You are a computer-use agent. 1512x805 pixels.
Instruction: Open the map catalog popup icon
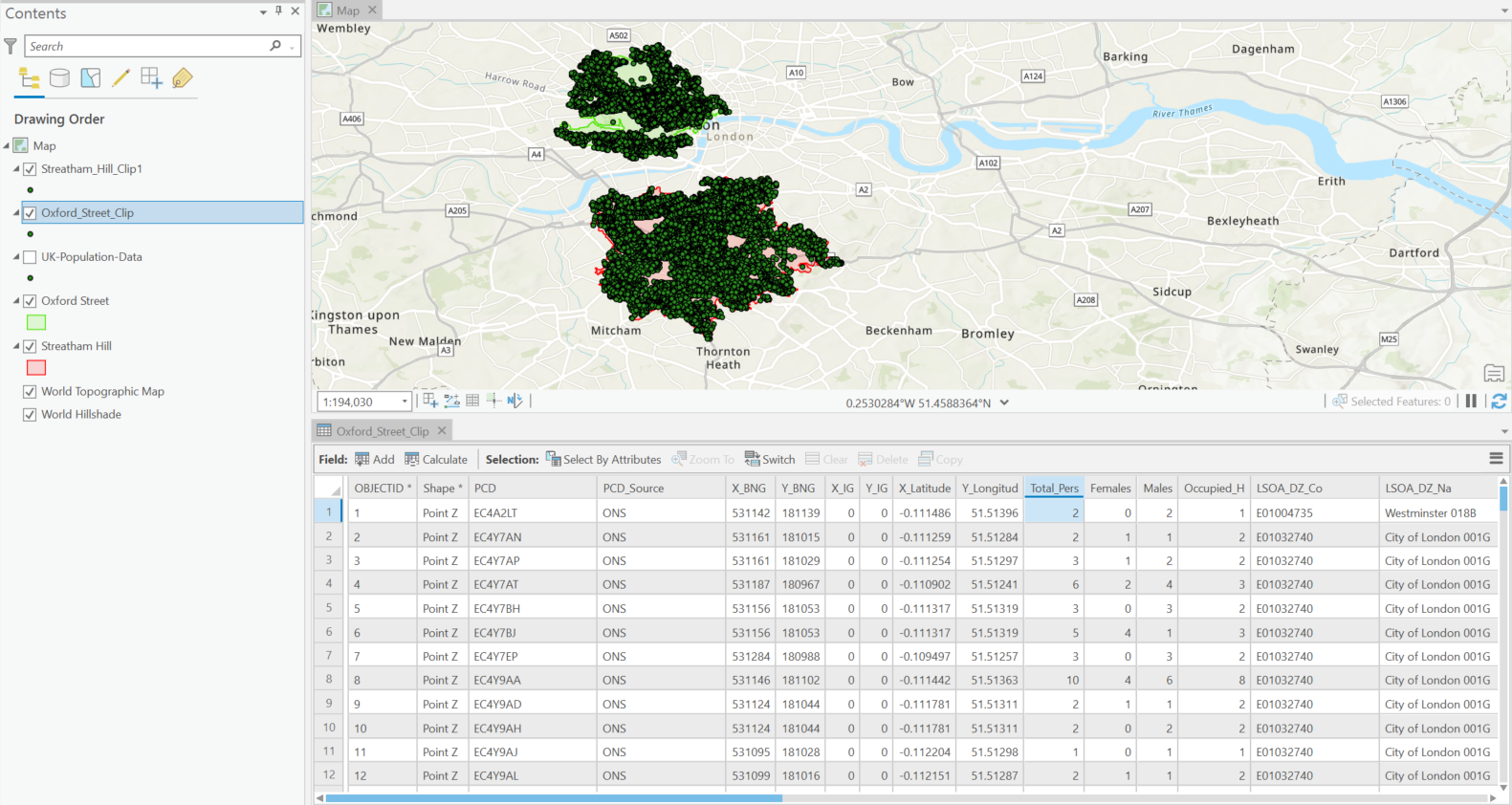pos(1494,374)
